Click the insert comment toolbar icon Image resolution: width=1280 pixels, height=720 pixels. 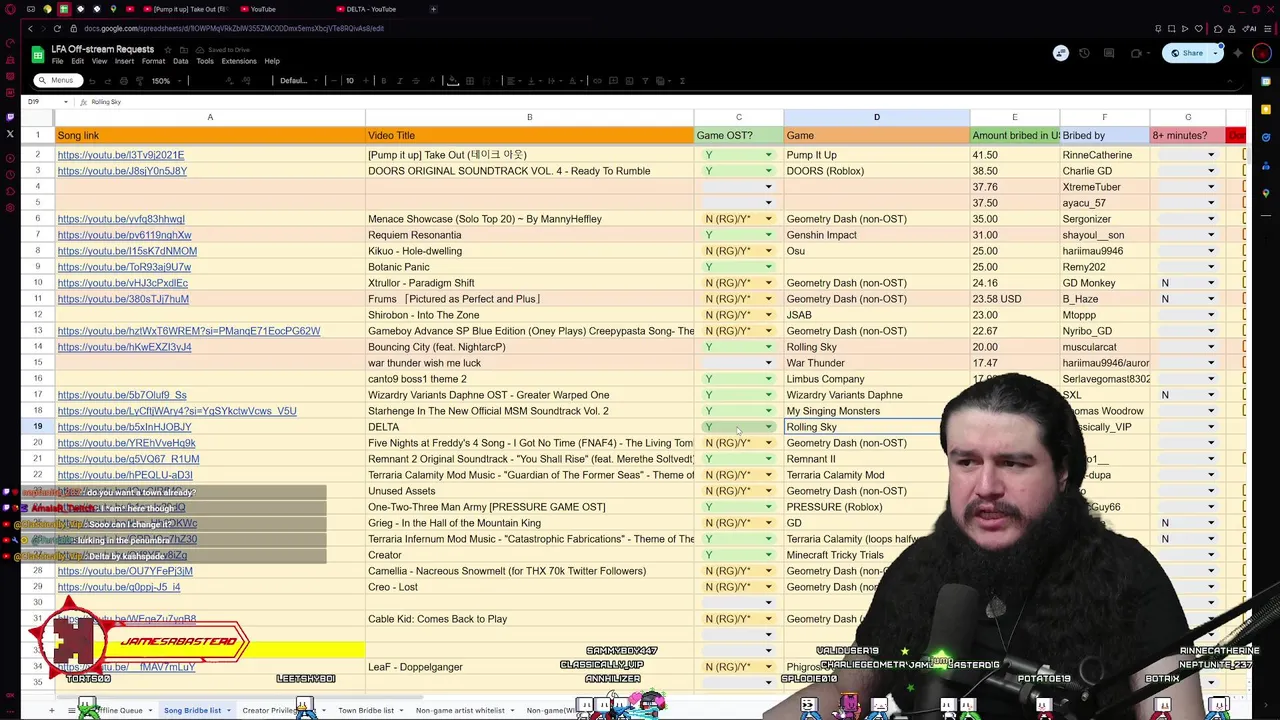[x=614, y=81]
